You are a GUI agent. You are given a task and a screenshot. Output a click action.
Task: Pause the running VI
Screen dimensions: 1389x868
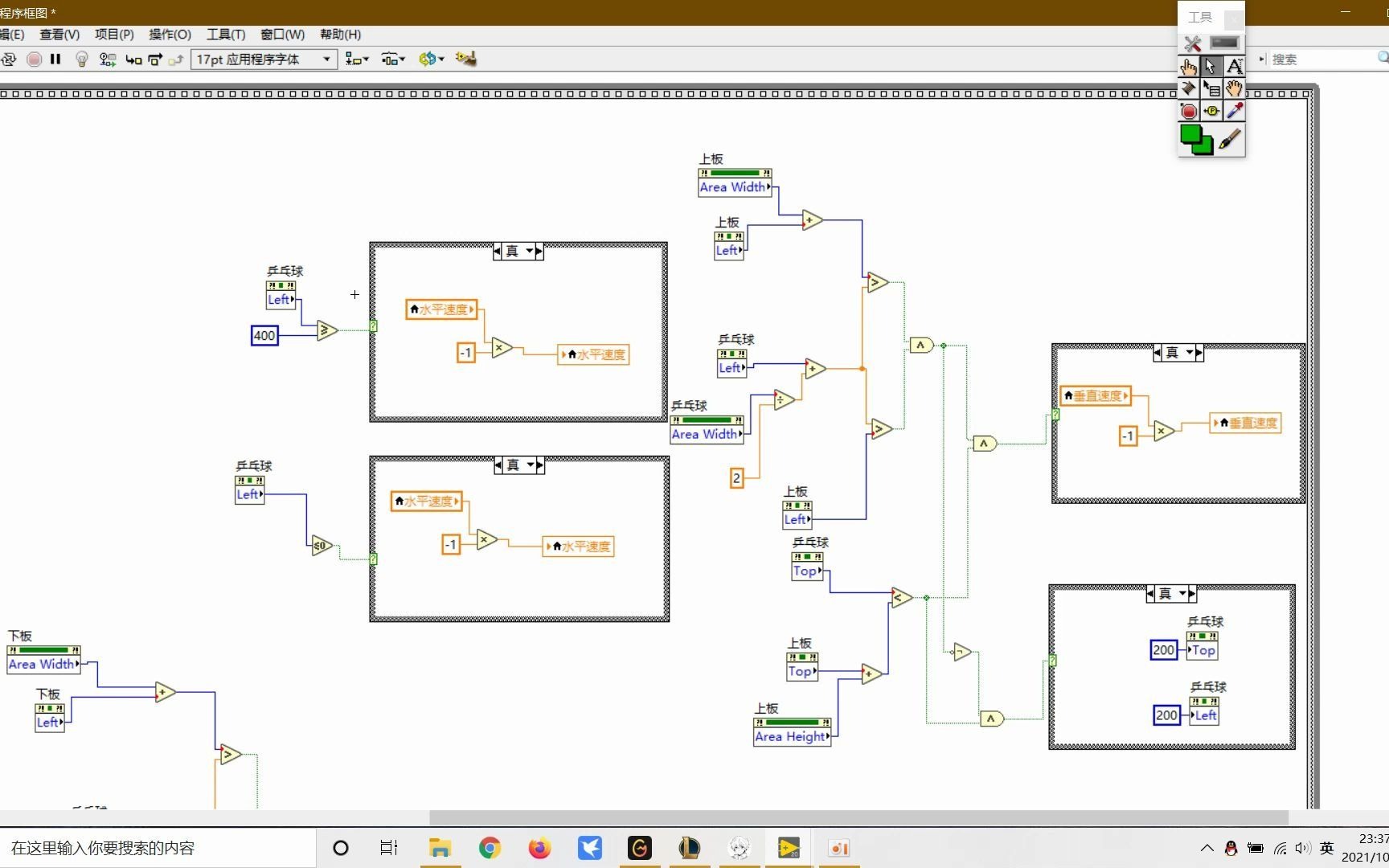55,59
